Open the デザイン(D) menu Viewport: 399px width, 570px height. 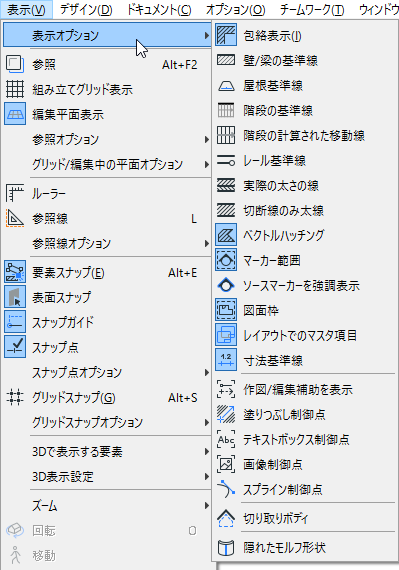pos(86,9)
